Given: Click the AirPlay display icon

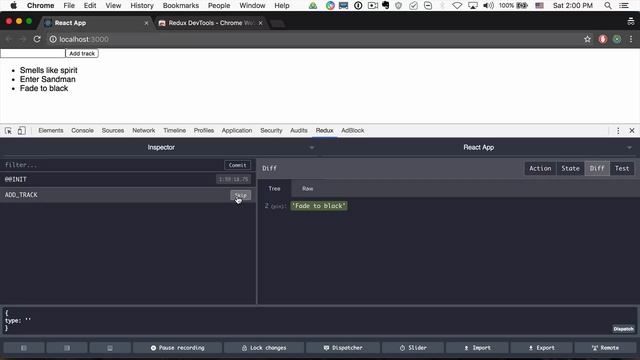Looking at the screenshot, I should click(473, 5).
